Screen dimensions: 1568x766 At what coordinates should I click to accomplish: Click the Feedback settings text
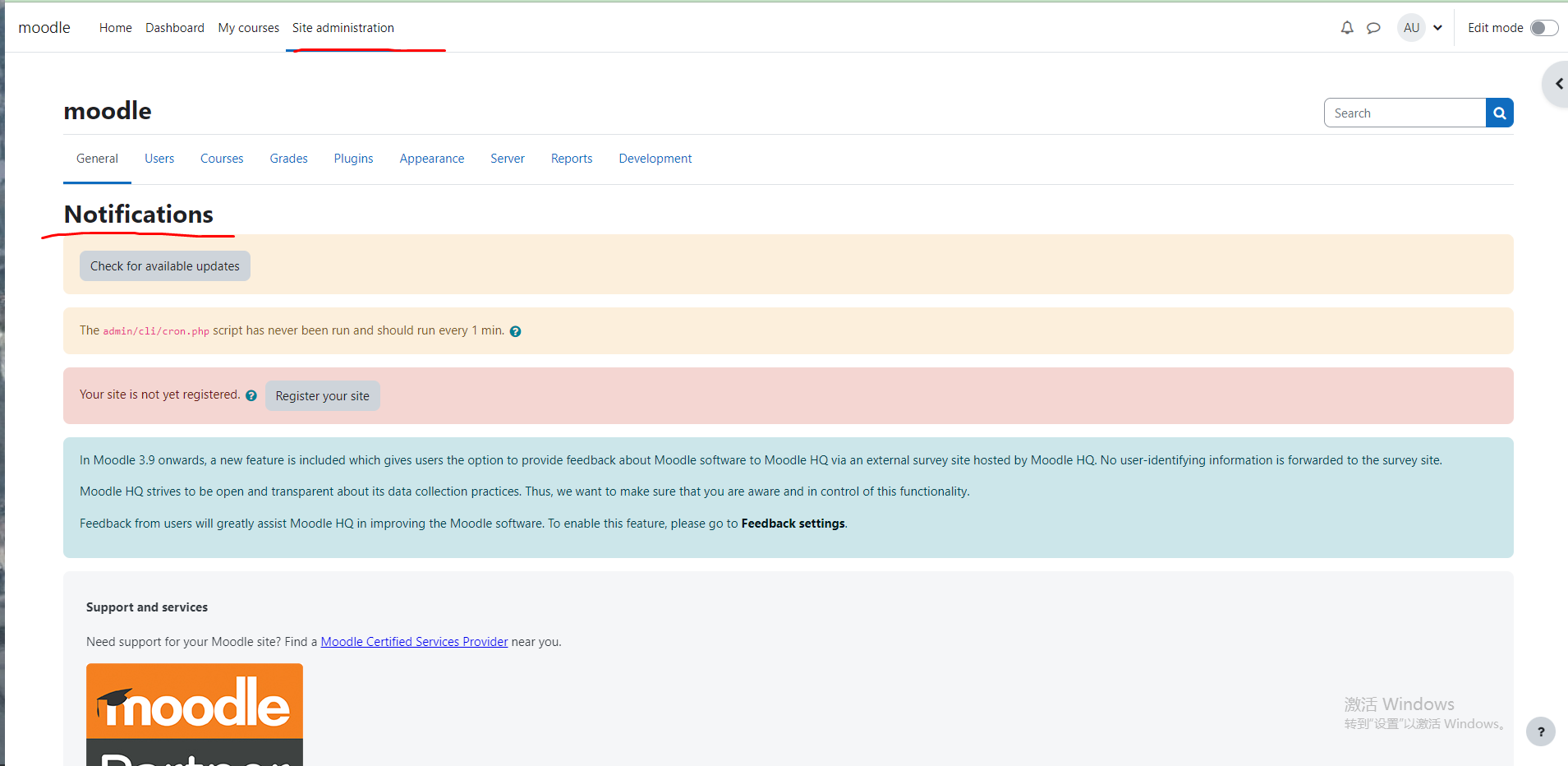pyautogui.click(x=792, y=523)
